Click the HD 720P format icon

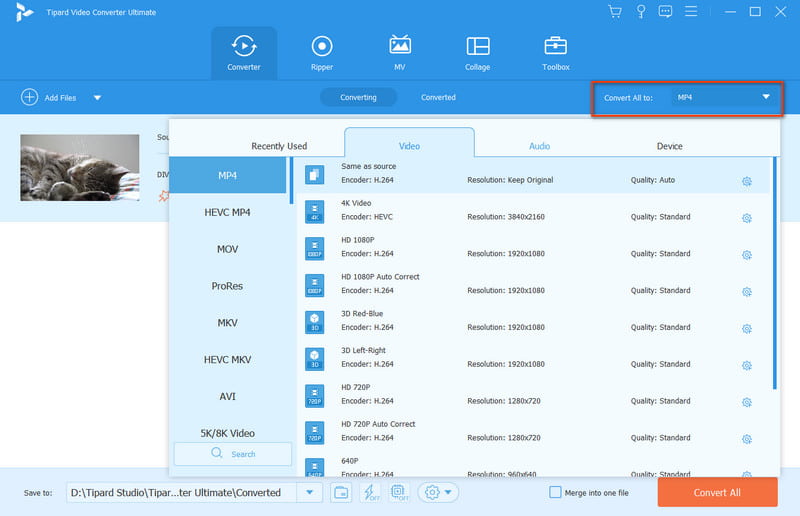click(x=315, y=396)
